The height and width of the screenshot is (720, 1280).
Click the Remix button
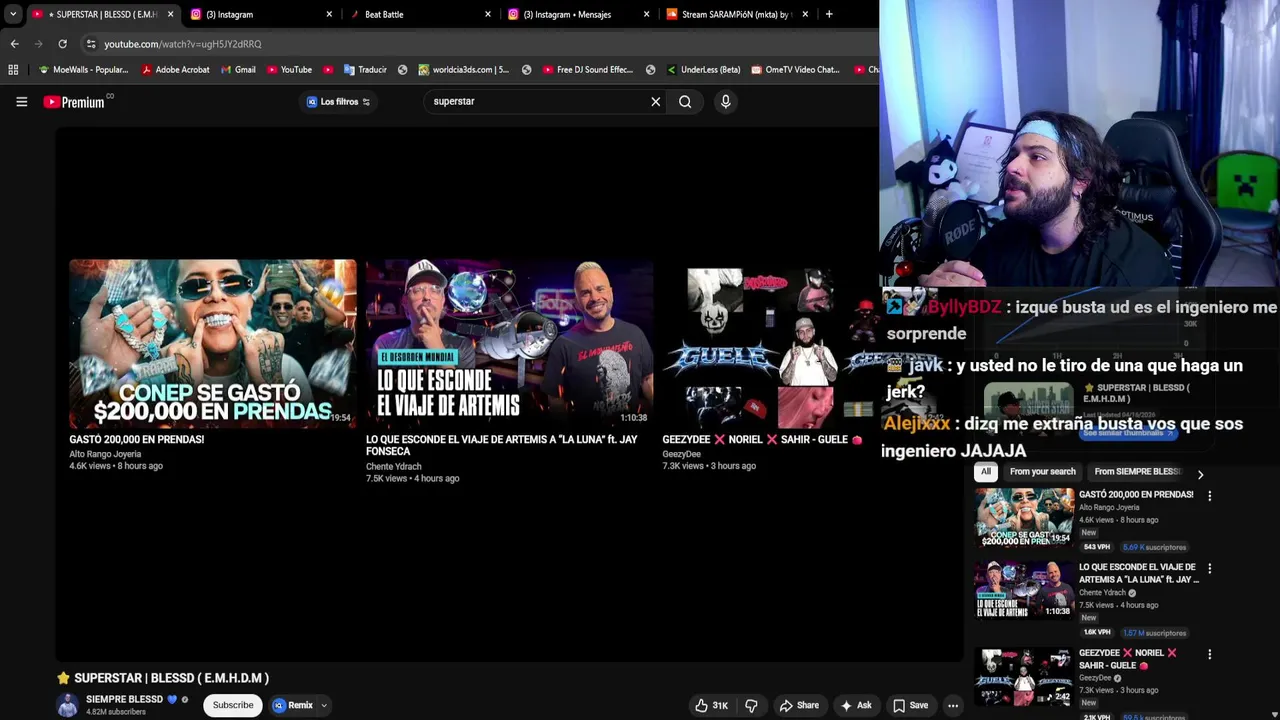tap(293, 705)
